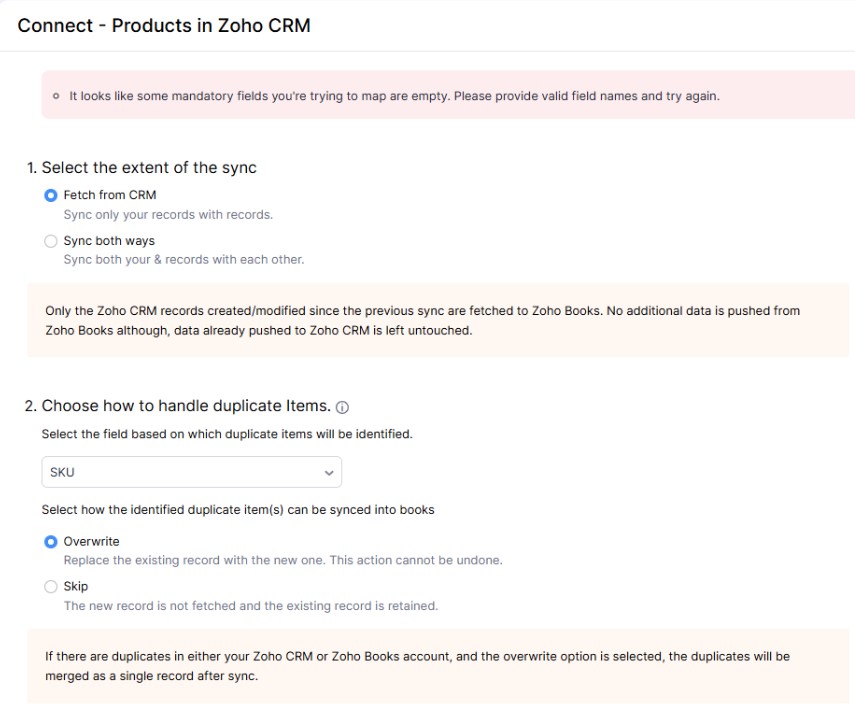Click the note about Zoho CRM records fetched
Viewport: 855px width, 711px height.
click(422, 320)
